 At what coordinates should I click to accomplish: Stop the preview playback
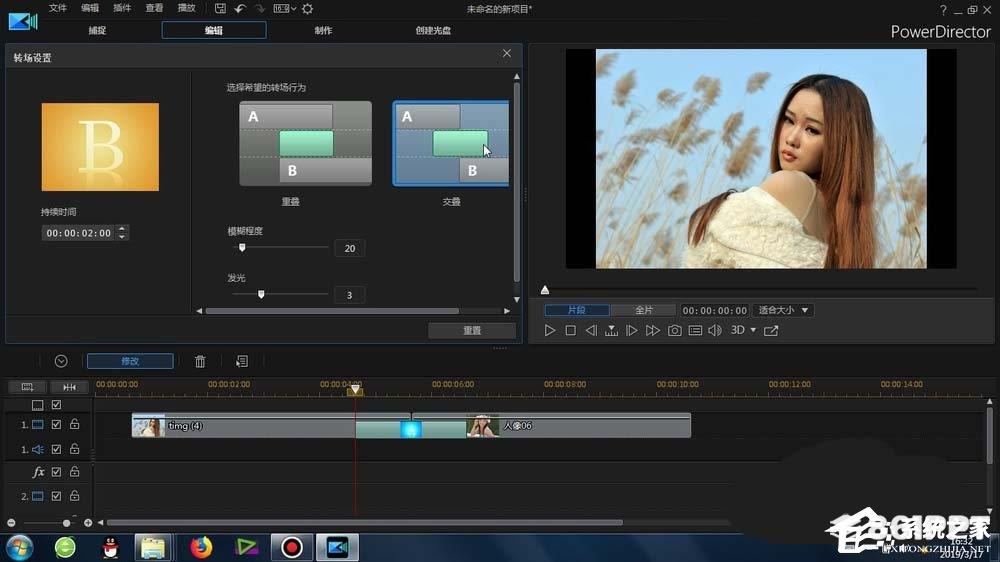pyautogui.click(x=571, y=330)
